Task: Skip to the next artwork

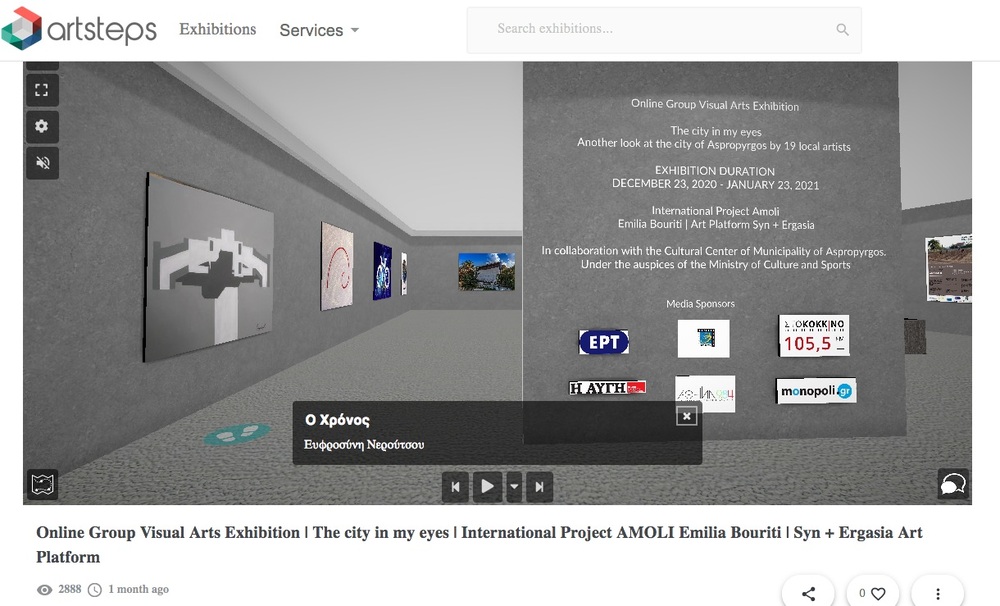Action: pyautogui.click(x=539, y=487)
